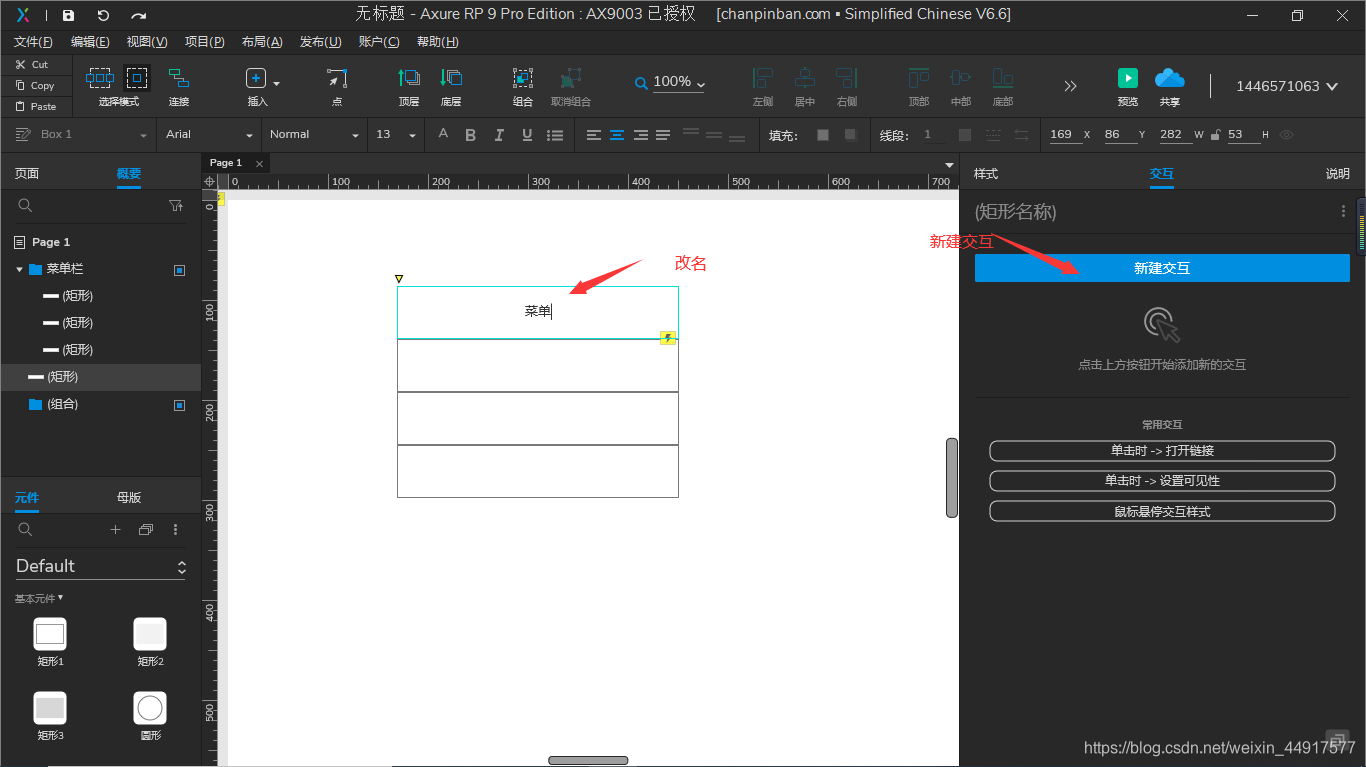Switch to the 母版 masters tab
1366x767 pixels.
point(129,498)
